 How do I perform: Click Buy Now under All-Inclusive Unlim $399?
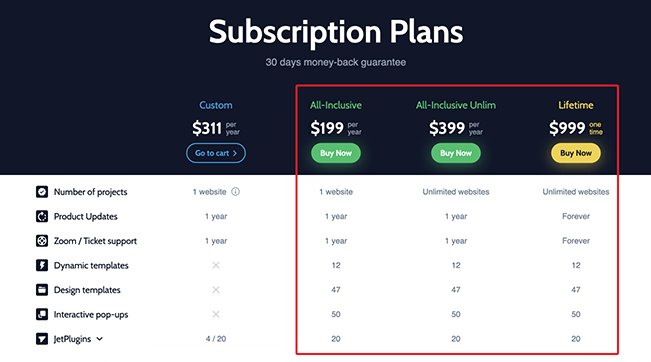(x=456, y=153)
